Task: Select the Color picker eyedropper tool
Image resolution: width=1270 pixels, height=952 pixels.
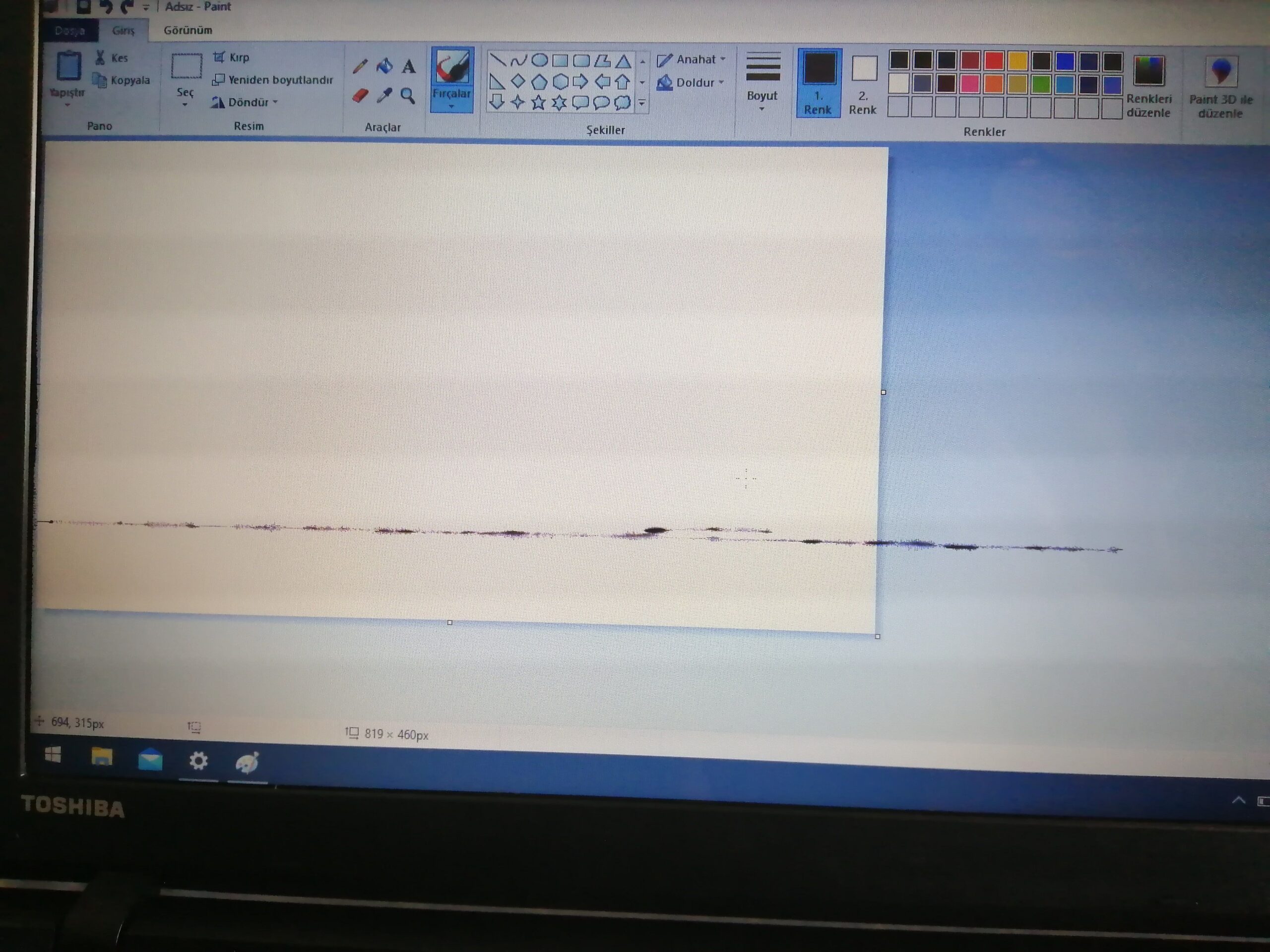Action: point(384,95)
